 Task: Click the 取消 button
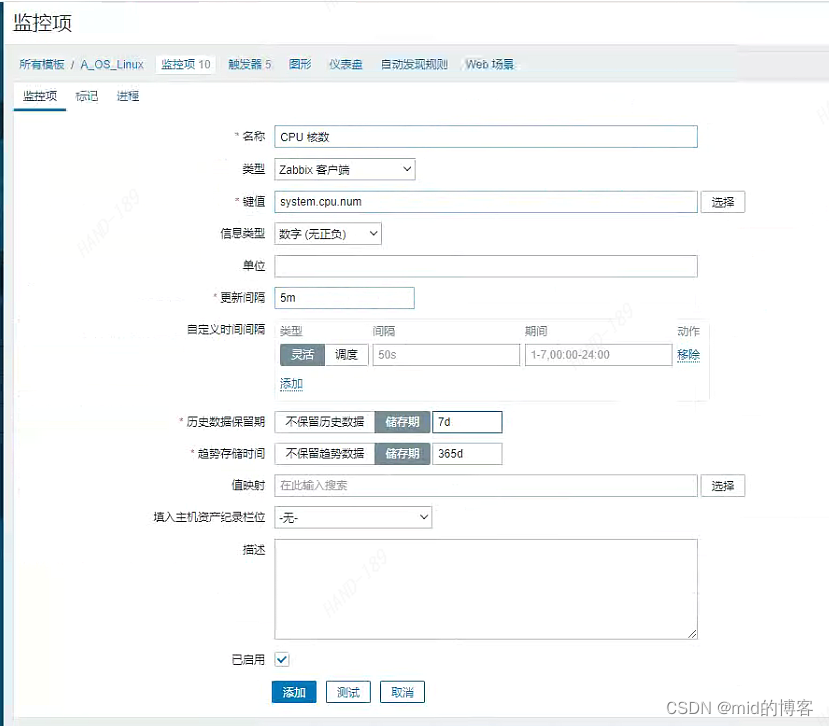click(x=402, y=692)
